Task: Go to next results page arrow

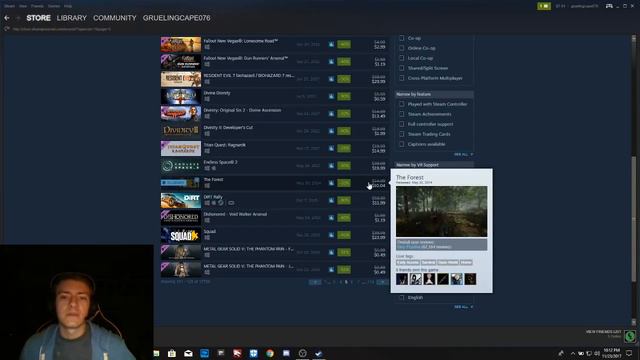Action: click(382, 282)
